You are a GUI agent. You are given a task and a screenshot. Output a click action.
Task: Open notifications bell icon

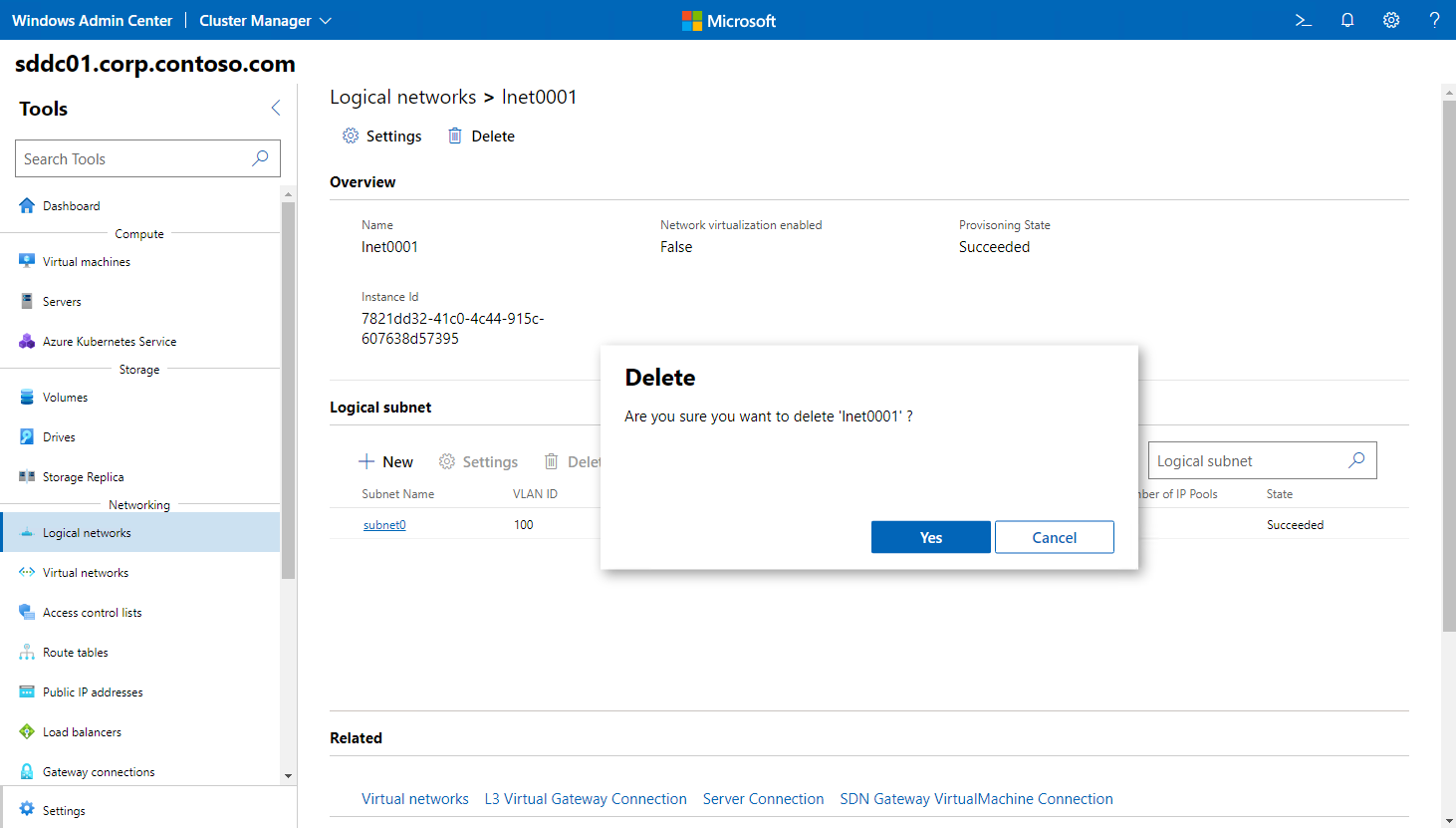(x=1347, y=20)
